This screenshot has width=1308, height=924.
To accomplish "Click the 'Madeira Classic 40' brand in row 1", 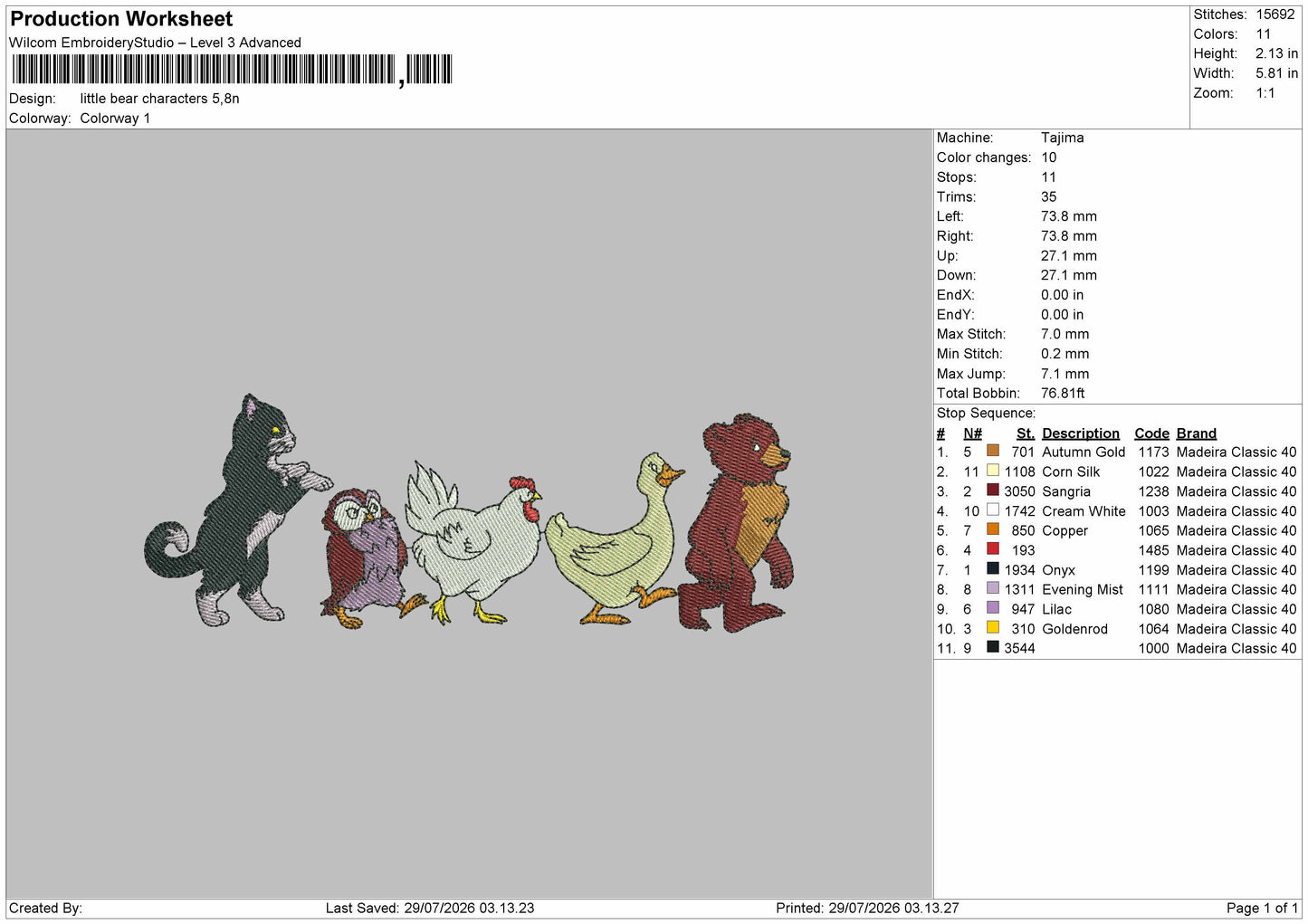I will tap(1236, 452).
